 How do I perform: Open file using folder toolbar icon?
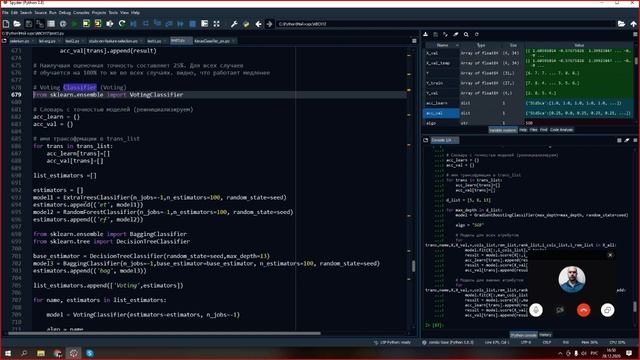17,24
